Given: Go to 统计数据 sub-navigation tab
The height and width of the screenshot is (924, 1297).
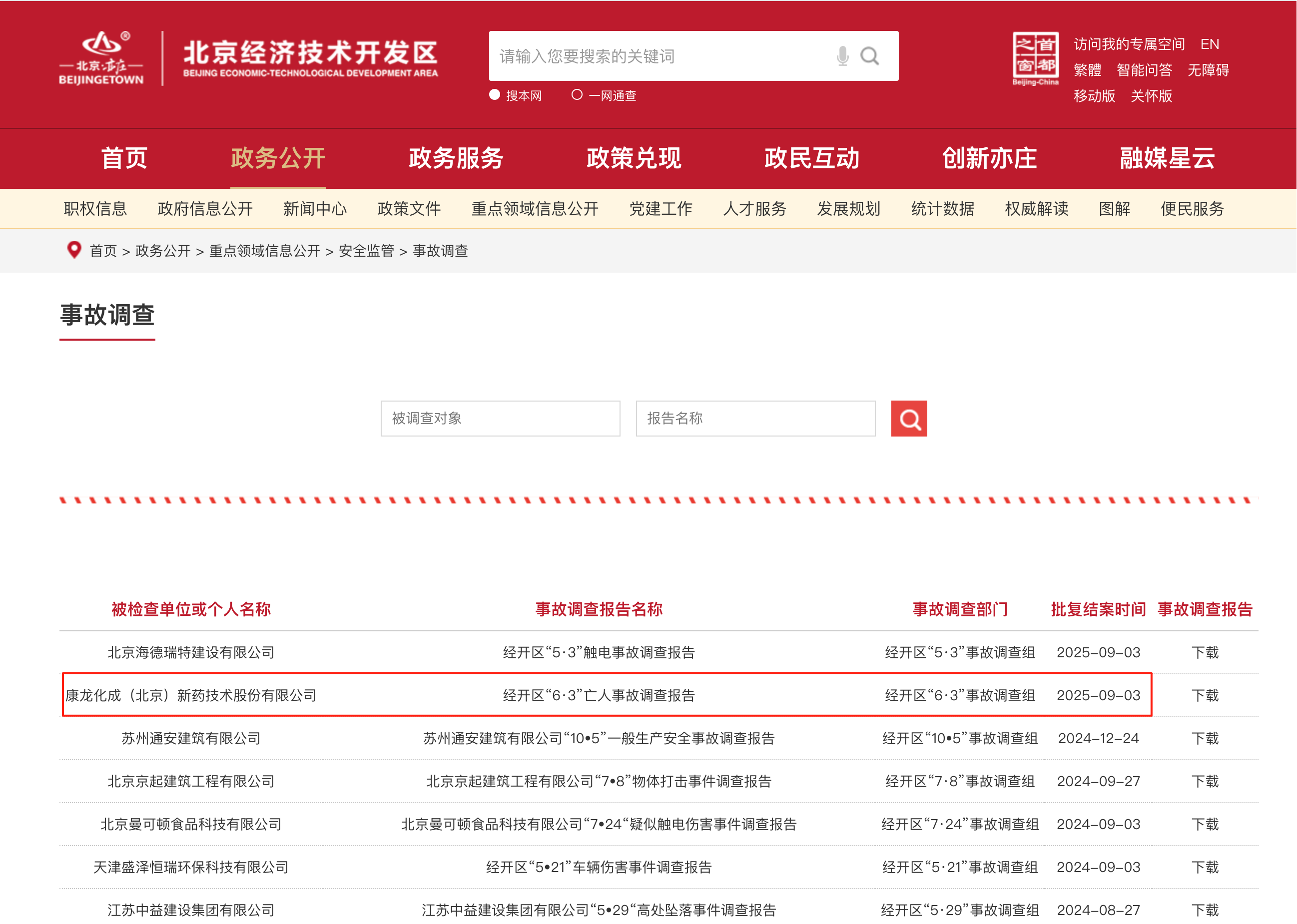Looking at the screenshot, I should click(942, 209).
